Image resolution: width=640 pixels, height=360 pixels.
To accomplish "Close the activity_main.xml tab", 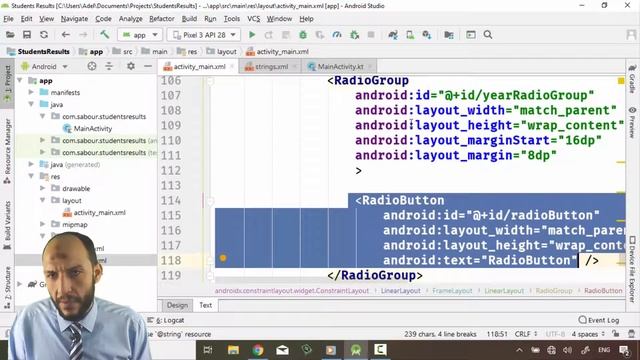I will click(x=231, y=67).
